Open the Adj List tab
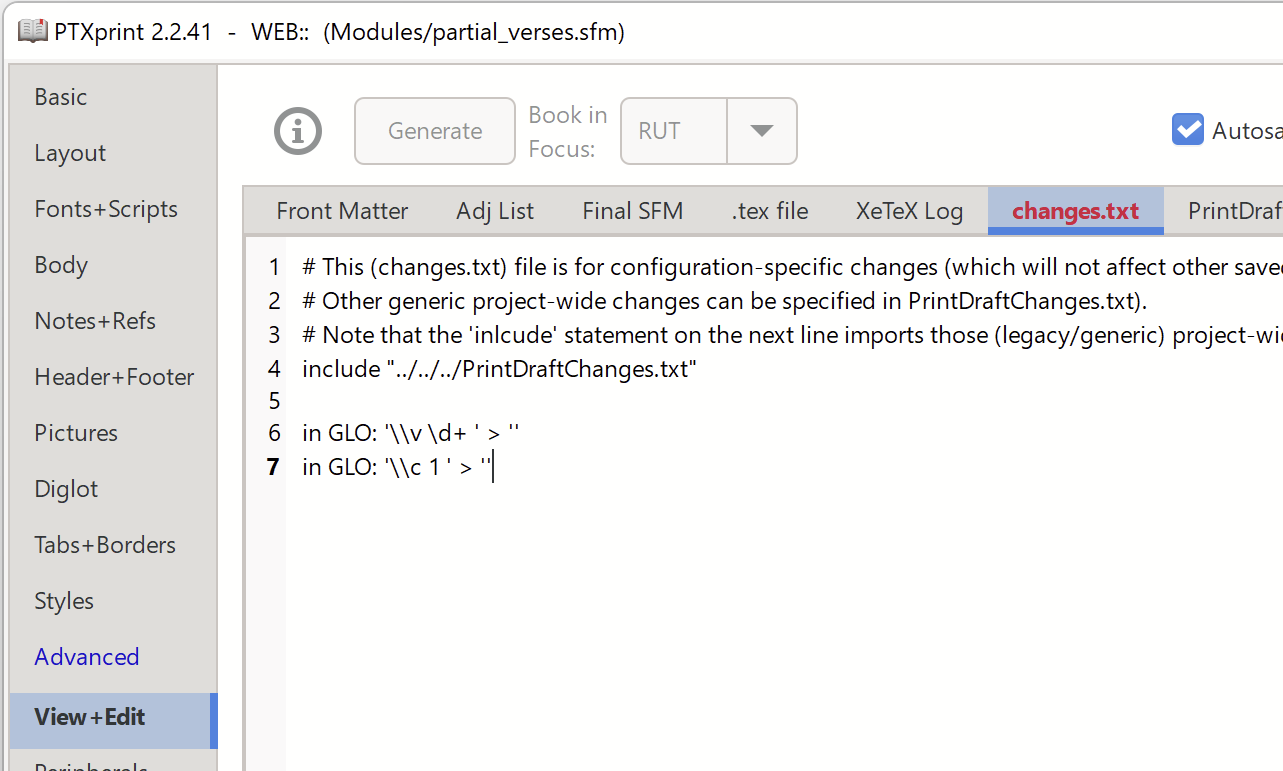Image resolution: width=1283 pixels, height=771 pixels. coord(494,211)
